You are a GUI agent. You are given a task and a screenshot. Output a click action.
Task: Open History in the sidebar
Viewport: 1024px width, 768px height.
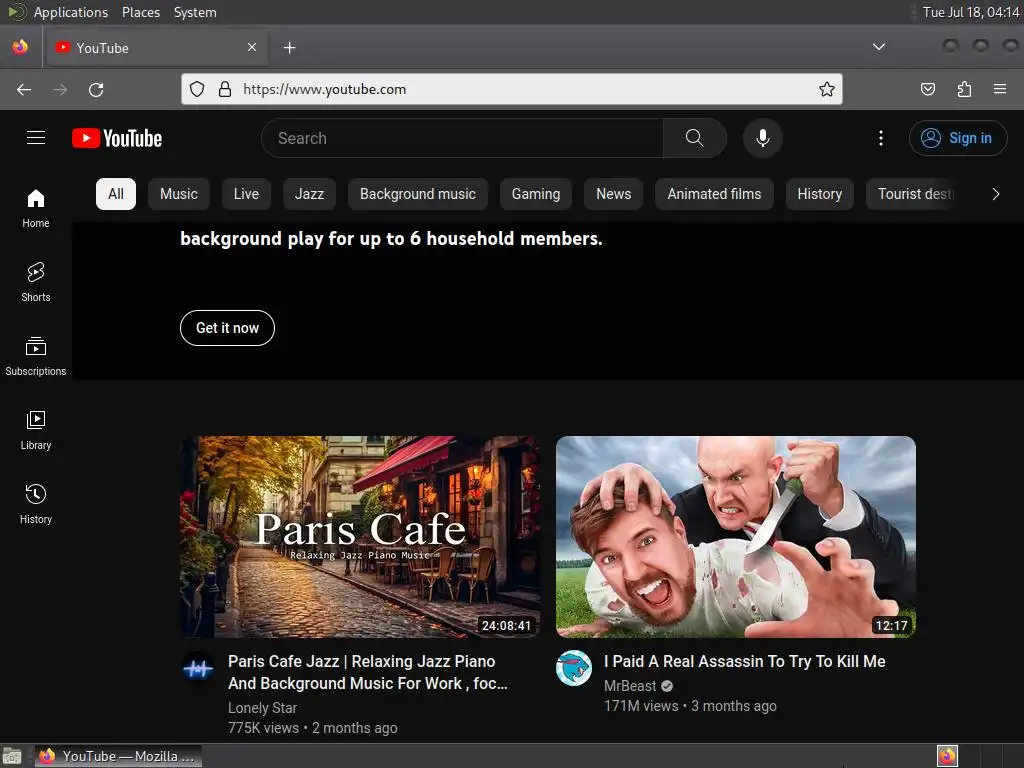coord(36,504)
